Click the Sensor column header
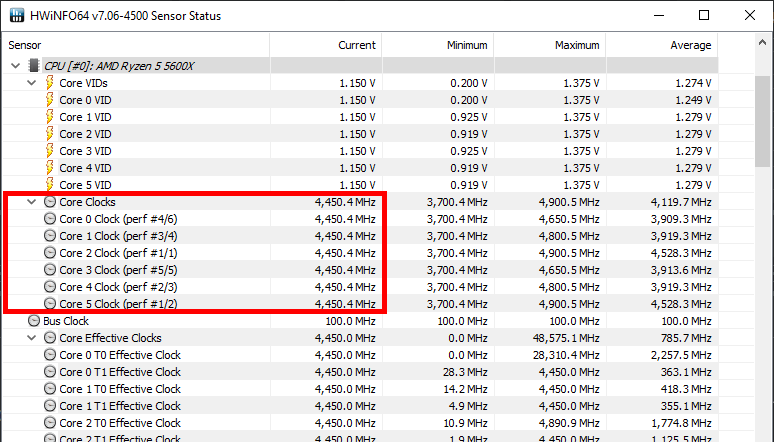774x442 pixels. pos(136,45)
